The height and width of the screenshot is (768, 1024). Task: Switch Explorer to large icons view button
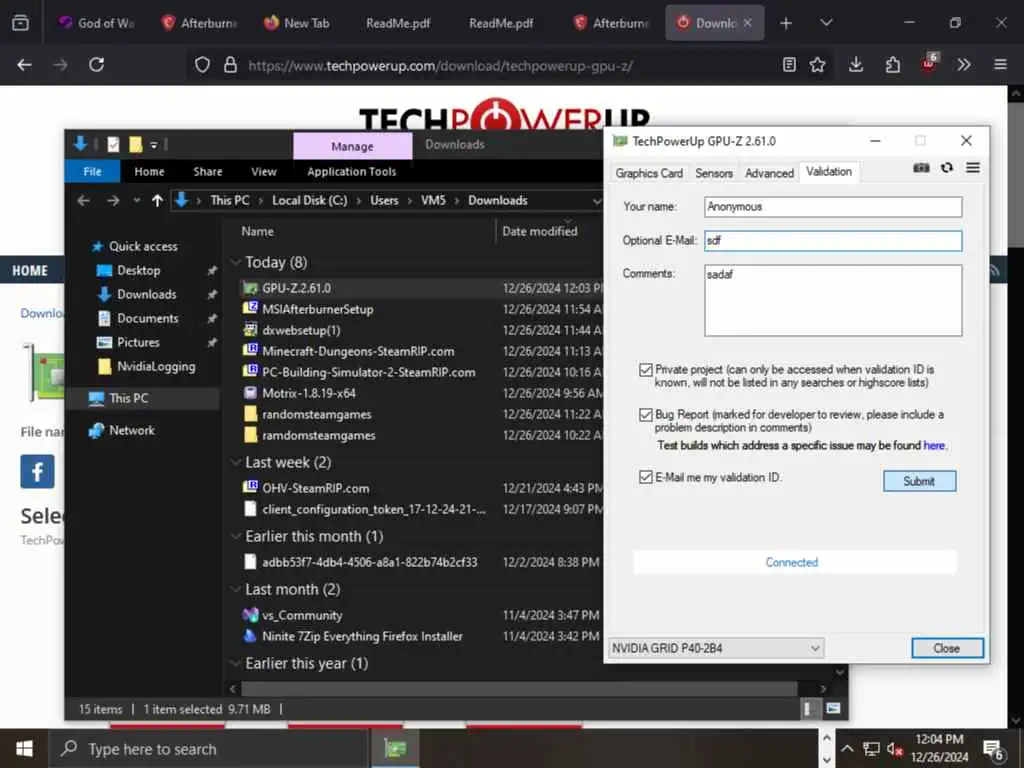[x=833, y=709]
